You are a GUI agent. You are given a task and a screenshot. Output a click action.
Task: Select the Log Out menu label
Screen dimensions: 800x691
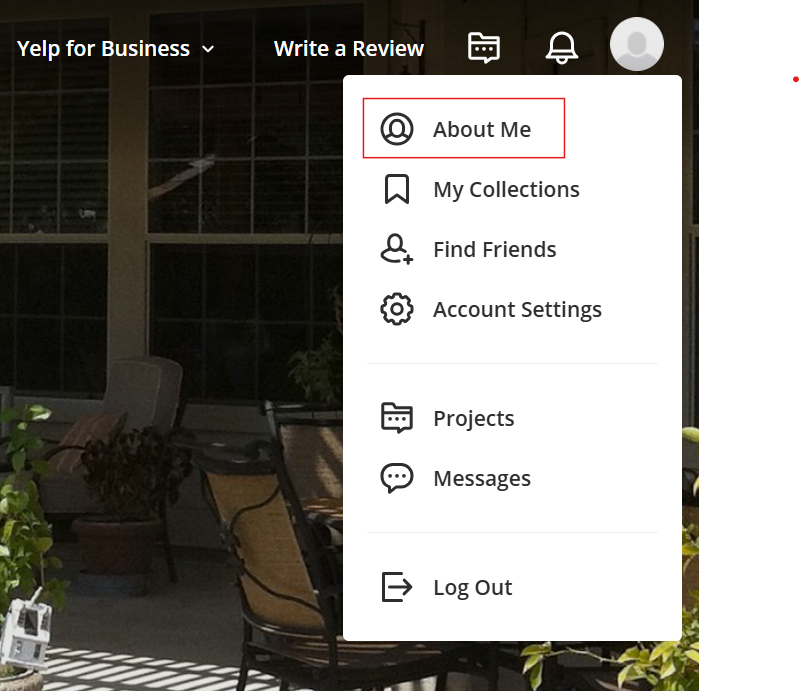point(472,587)
